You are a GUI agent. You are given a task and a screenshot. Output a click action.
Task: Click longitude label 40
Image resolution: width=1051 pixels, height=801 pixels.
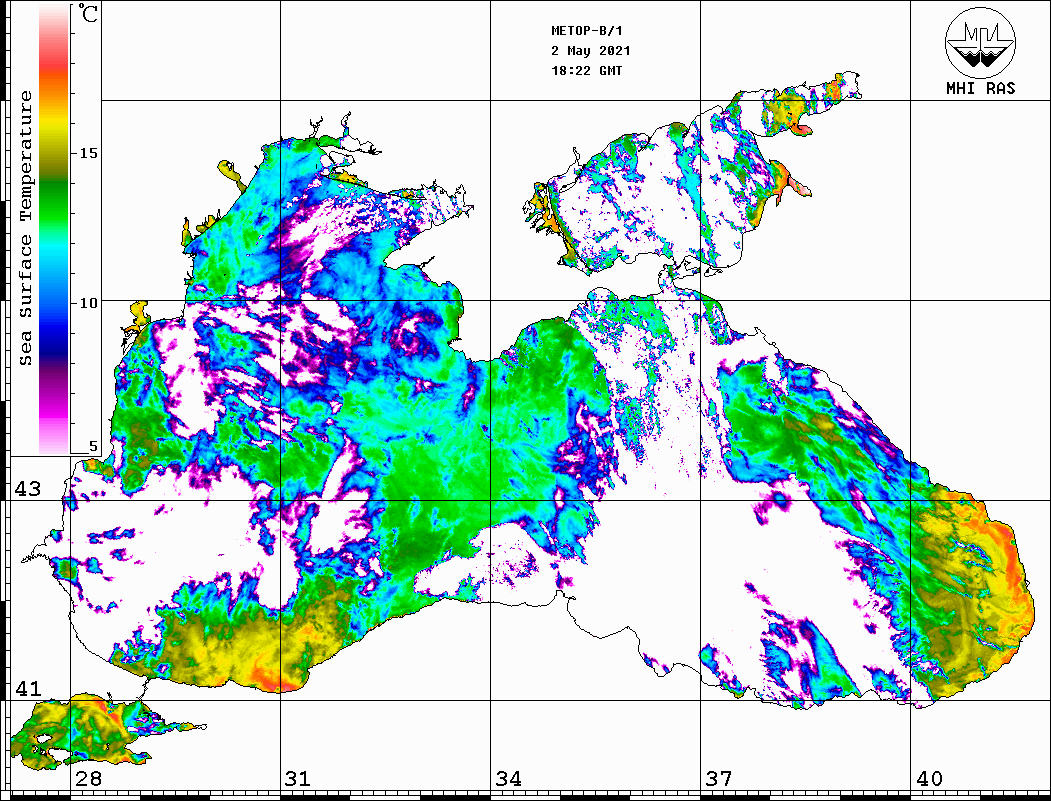pos(928,778)
